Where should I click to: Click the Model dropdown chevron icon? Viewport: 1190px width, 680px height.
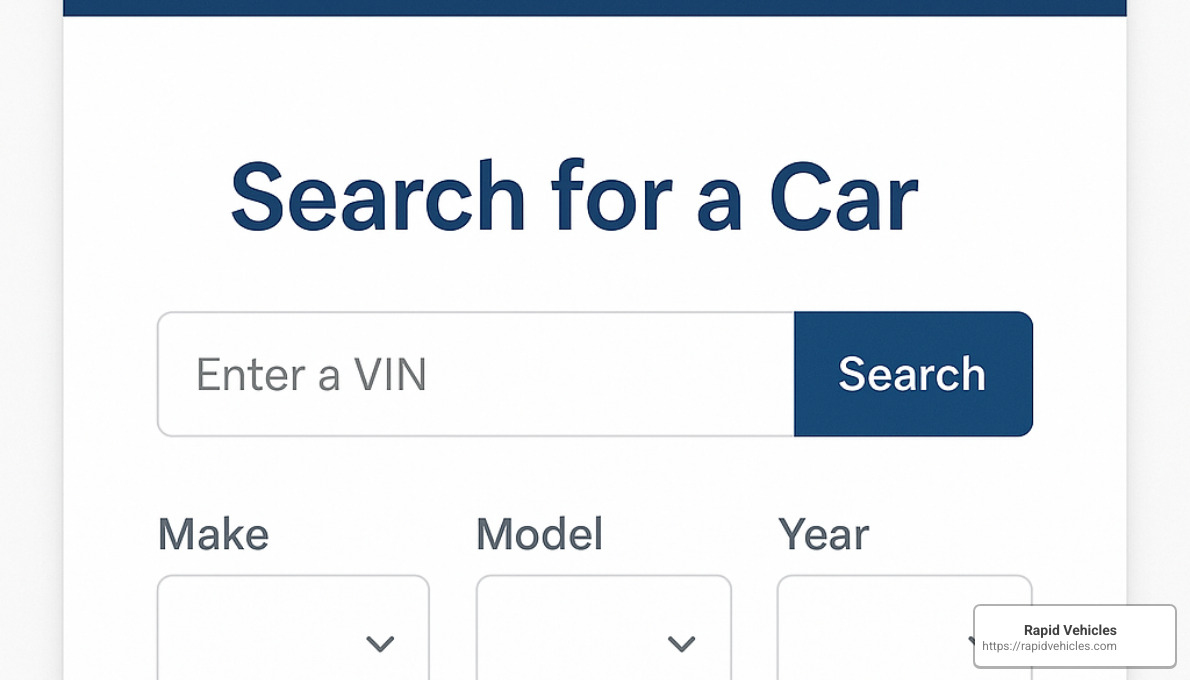tap(683, 645)
